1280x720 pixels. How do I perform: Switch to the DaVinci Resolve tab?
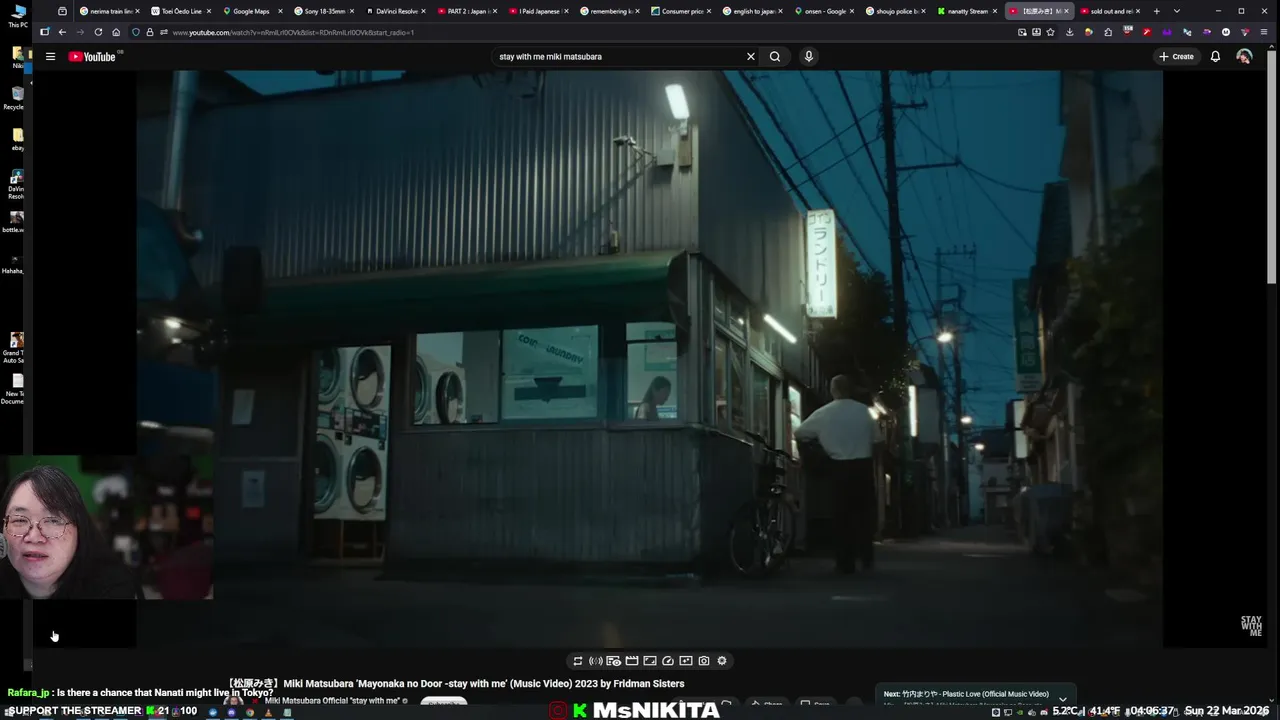click(x=394, y=11)
